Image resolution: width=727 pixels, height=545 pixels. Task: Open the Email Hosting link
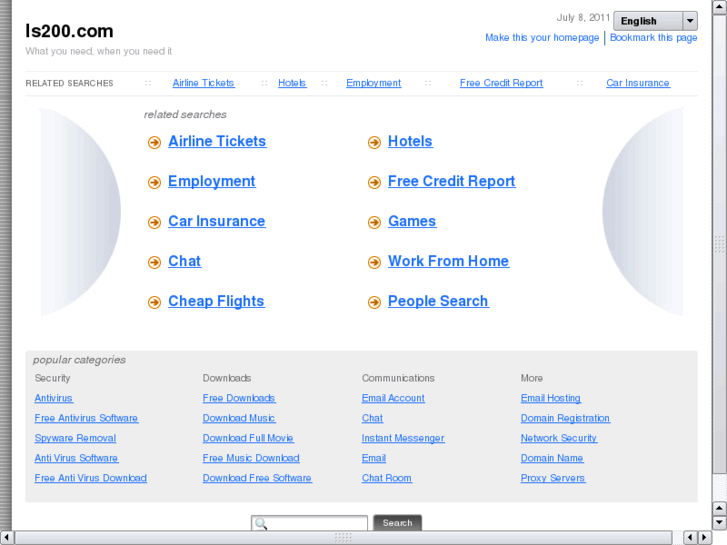(550, 398)
